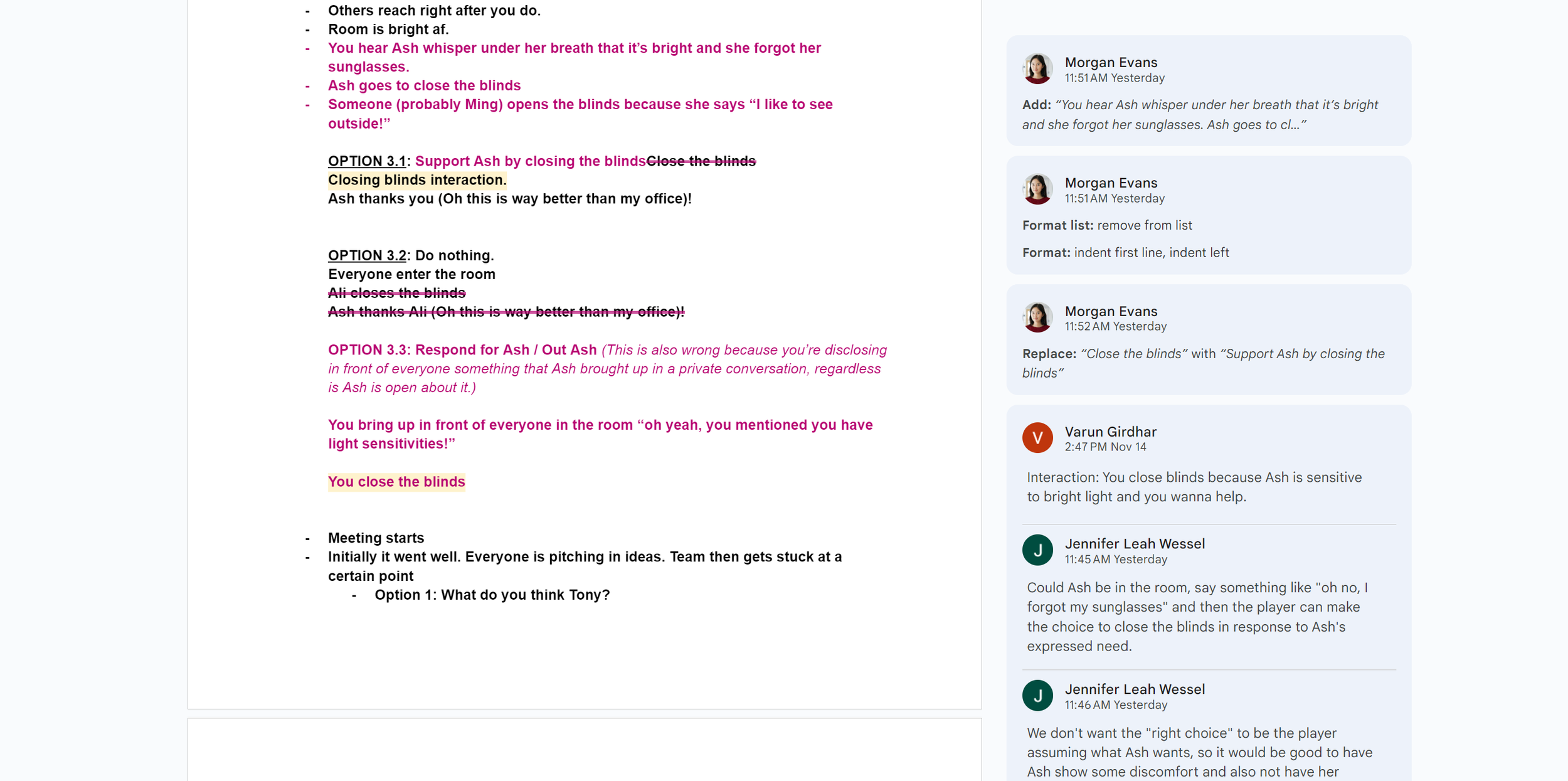Screen dimensions: 1568x781
Task: Click Jennifer Leah Wessel's second J avatar
Action: tap(1037, 696)
